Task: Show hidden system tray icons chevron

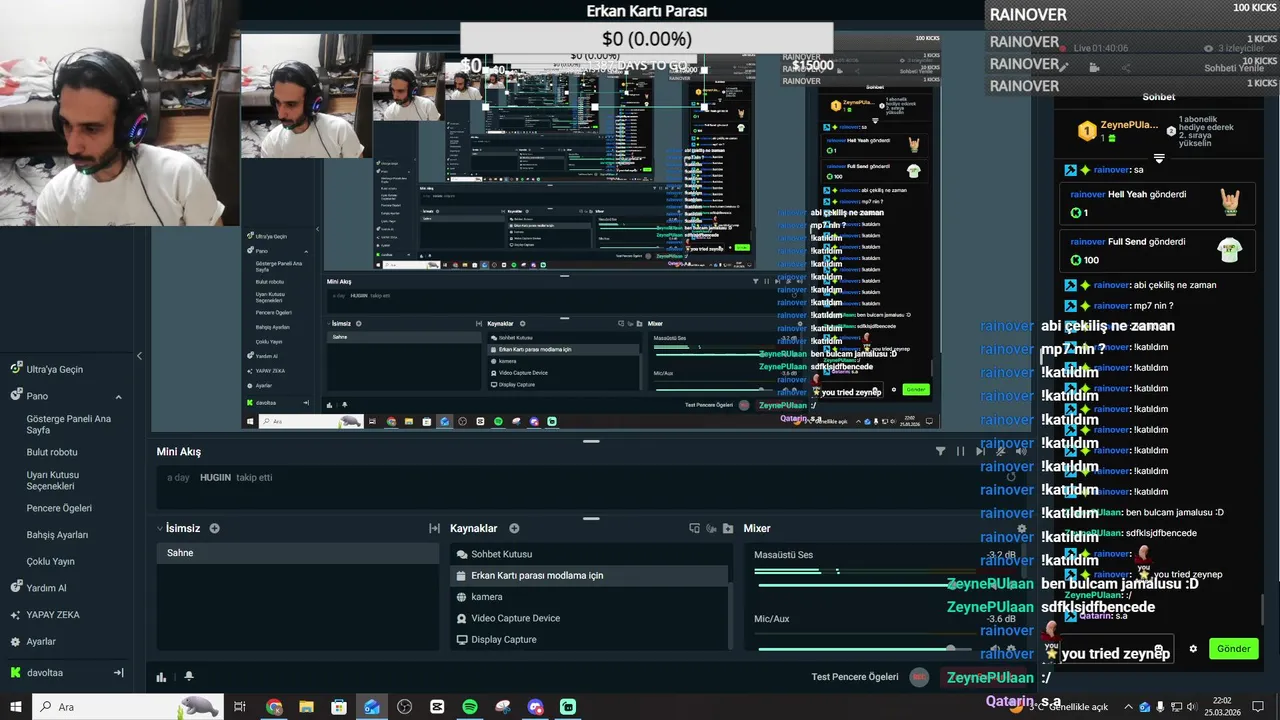Action: (x=1128, y=707)
